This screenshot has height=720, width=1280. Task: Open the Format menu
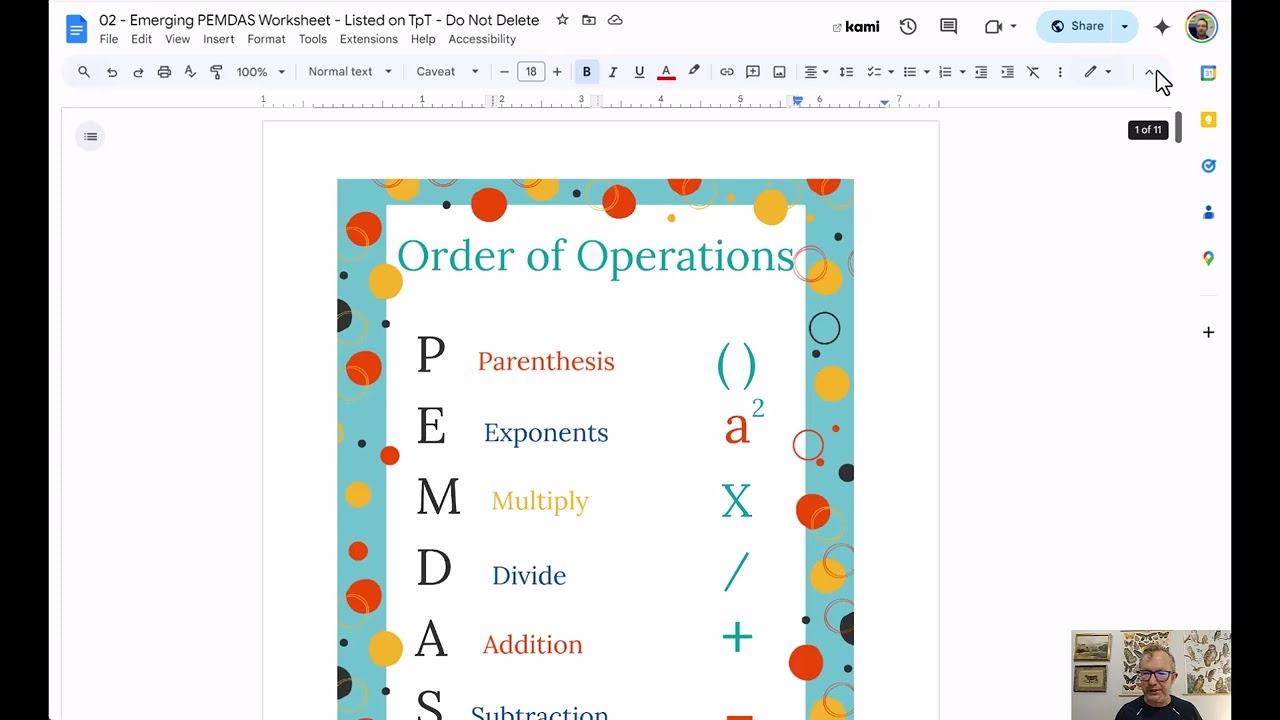pyautogui.click(x=266, y=39)
